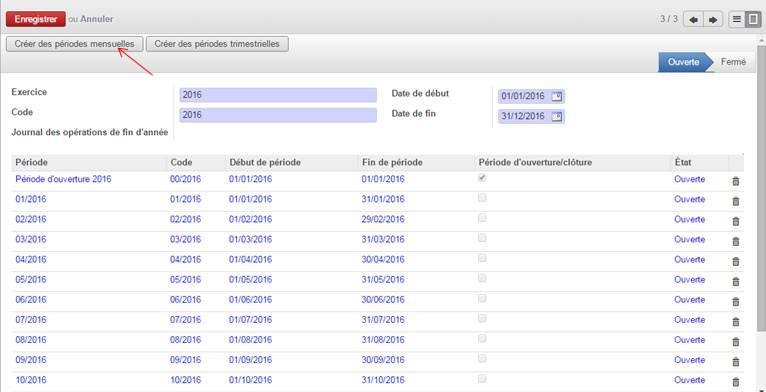Sort by Début de période column header

(x=264, y=162)
